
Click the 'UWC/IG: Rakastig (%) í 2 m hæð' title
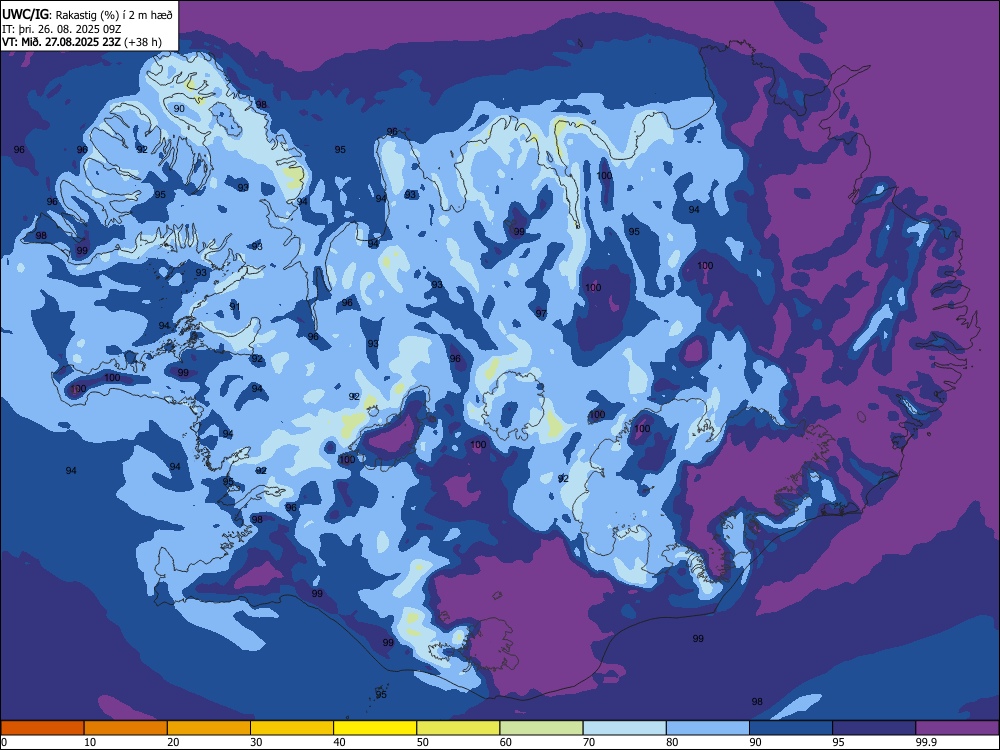pos(87,15)
